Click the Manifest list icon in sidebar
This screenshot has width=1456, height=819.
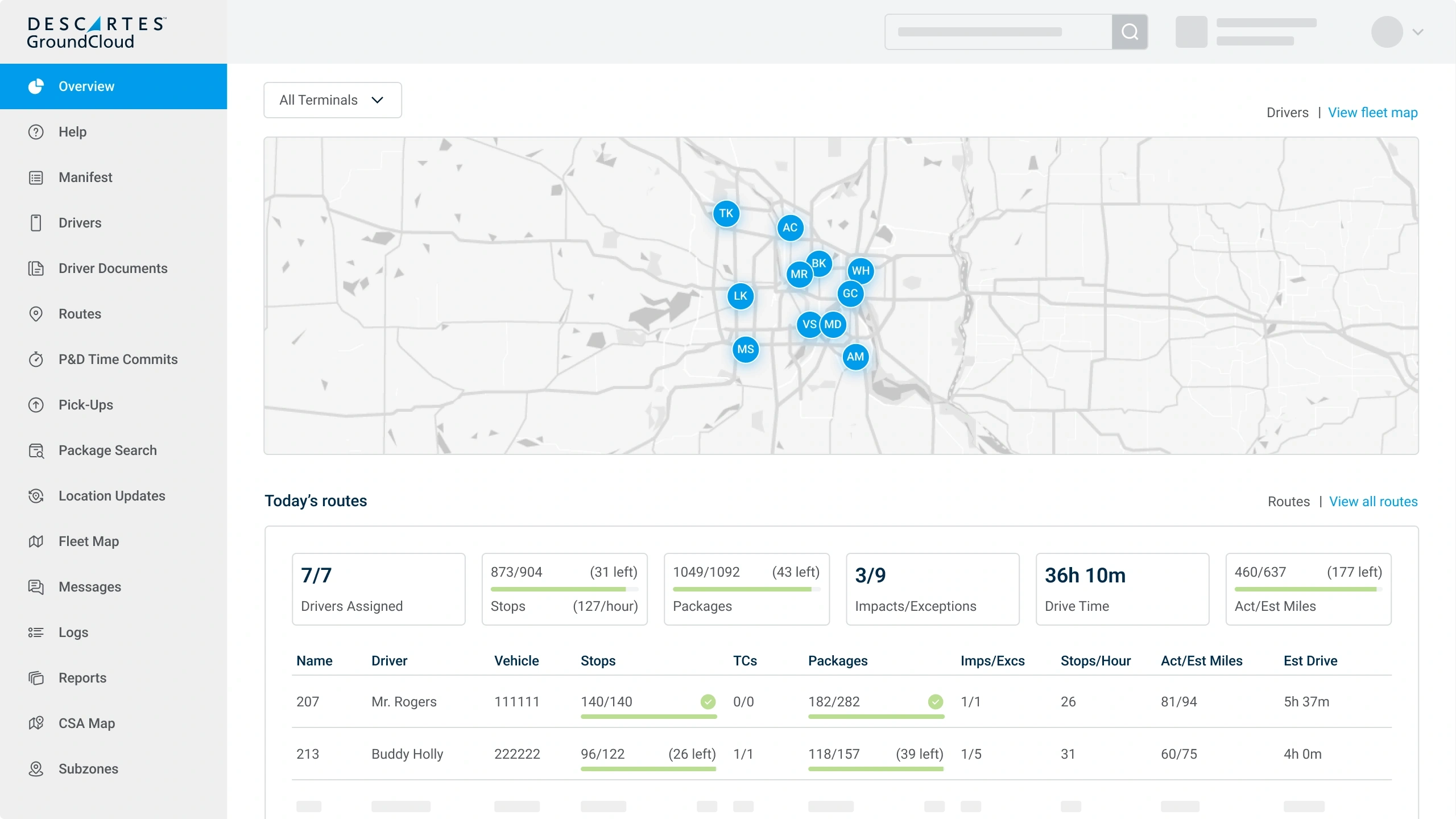(36, 177)
